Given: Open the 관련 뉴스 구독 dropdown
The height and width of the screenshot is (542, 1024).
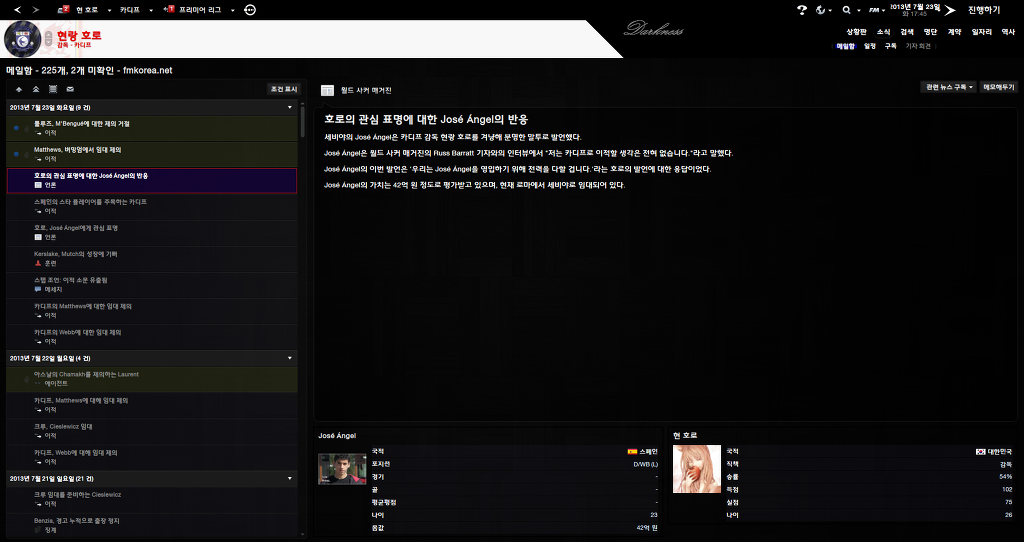Looking at the screenshot, I should click(x=949, y=87).
